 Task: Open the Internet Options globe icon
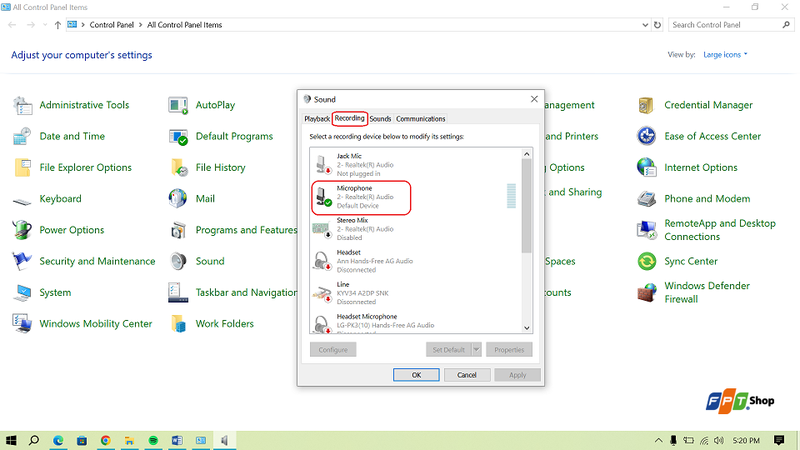(646, 167)
